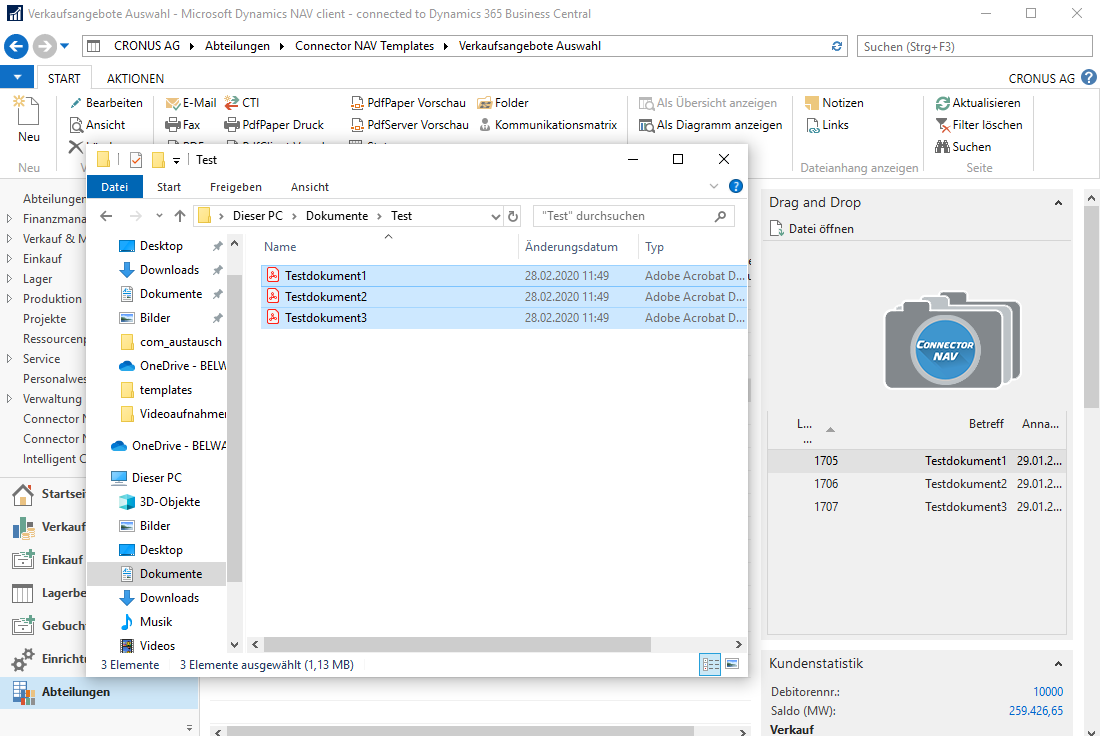Refresh the Explorer Test folder

(513, 216)
